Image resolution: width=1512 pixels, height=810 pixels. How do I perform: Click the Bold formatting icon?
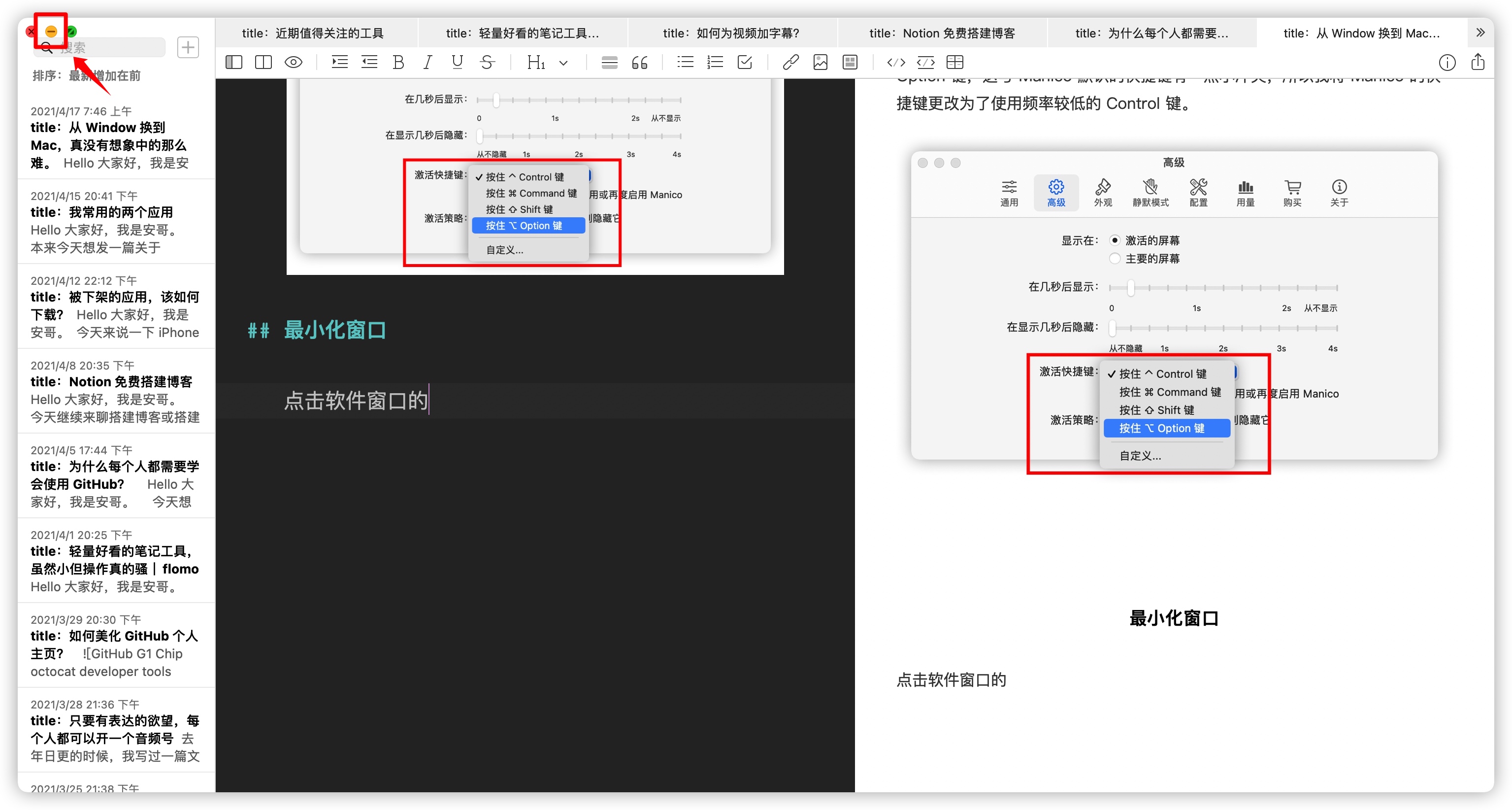(398, 62)
